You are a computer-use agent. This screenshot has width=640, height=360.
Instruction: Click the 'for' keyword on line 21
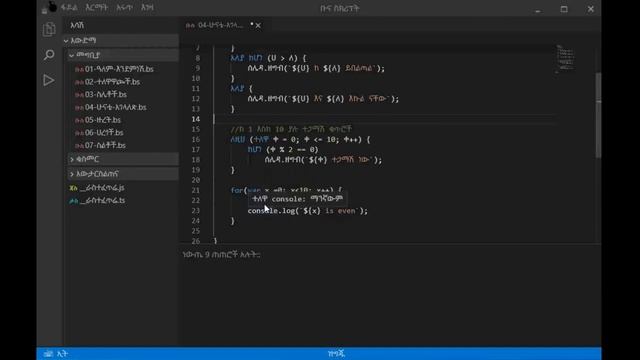pos(237,190)
